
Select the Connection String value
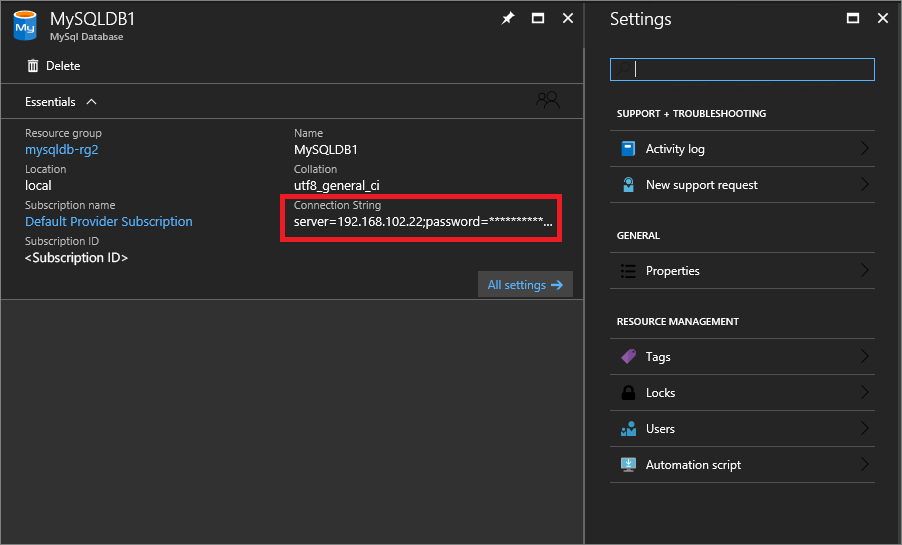point(422,222)
